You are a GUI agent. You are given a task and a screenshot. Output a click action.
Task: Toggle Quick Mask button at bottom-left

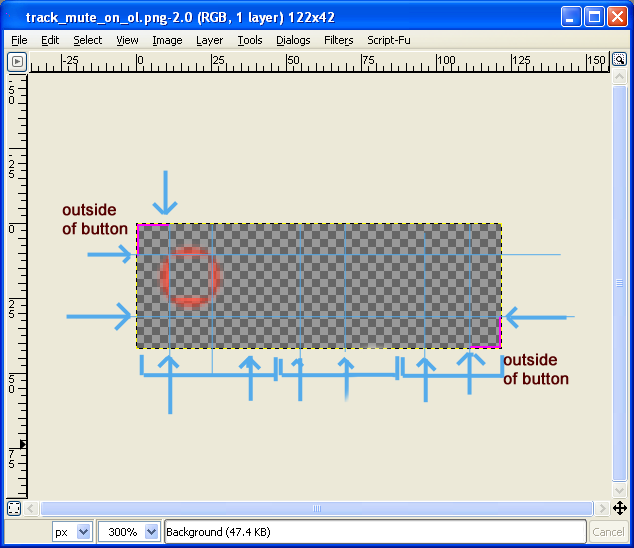click(x=14, y=508)
